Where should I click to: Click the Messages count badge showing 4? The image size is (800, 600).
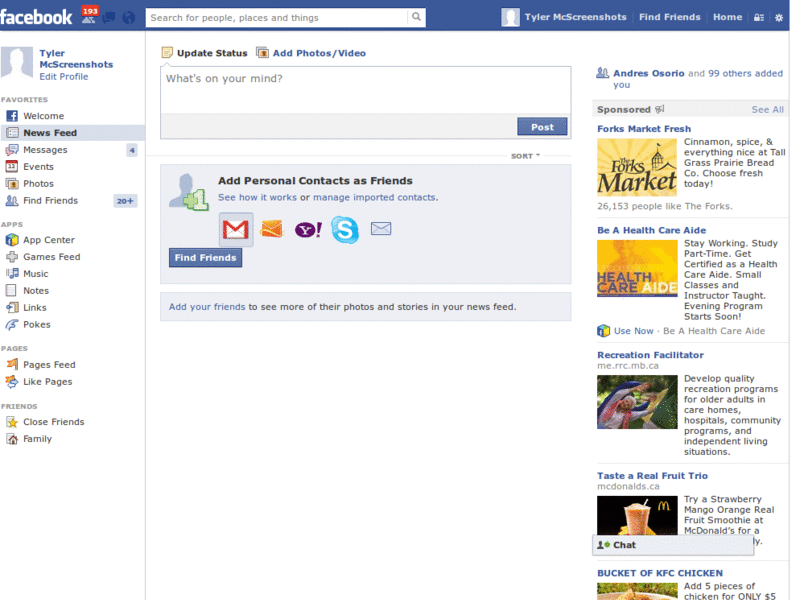coord(132,150)
